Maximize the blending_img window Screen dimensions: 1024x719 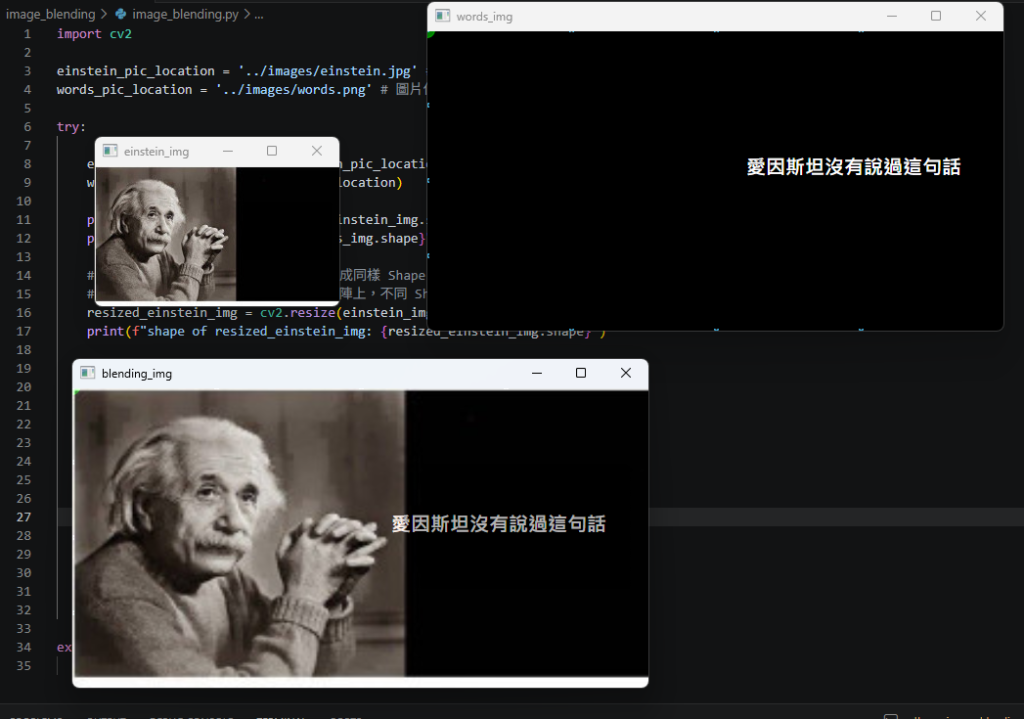click(x=581, y=373)
